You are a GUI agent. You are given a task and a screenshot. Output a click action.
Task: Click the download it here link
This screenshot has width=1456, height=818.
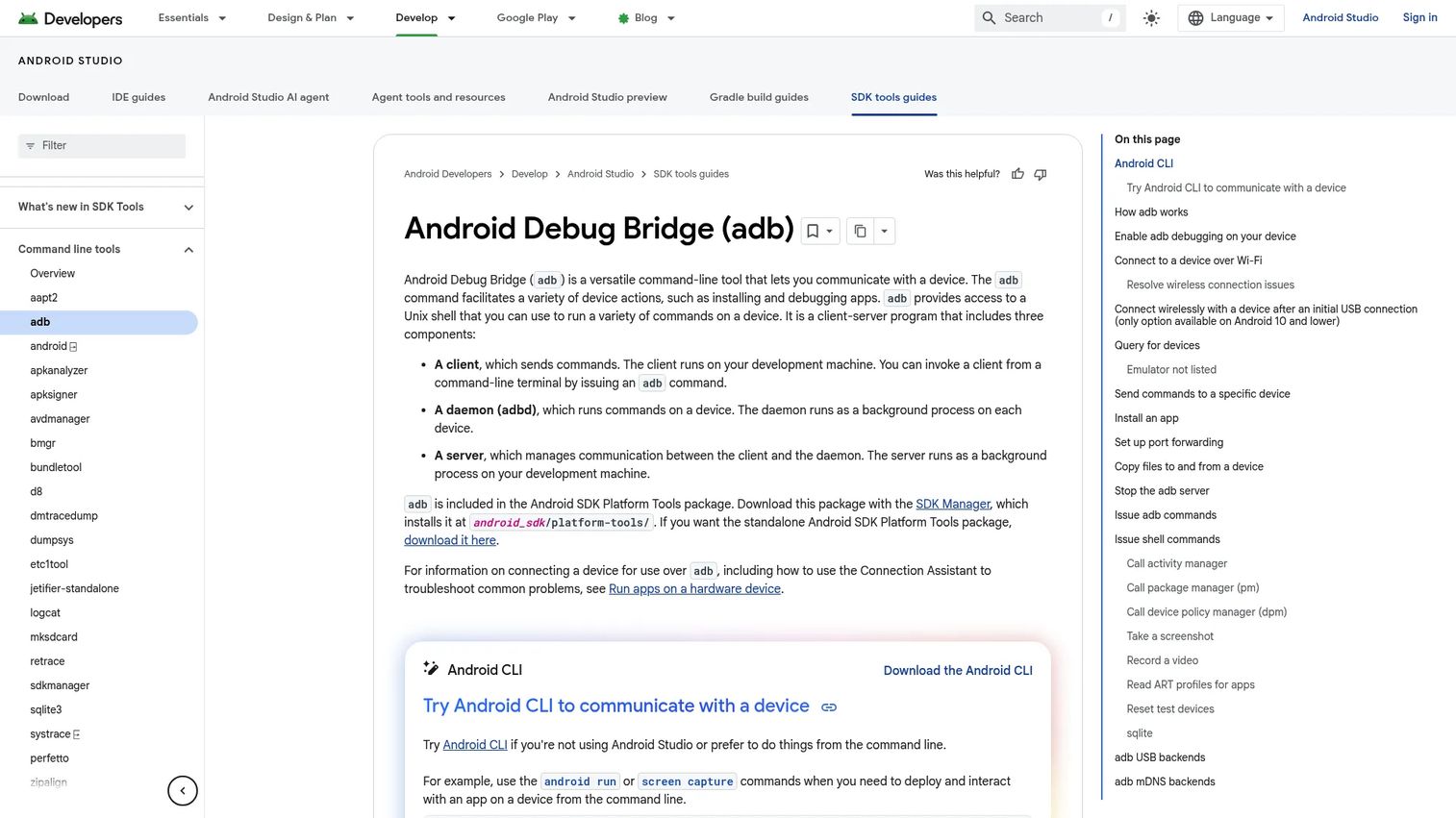coord(450,540)
